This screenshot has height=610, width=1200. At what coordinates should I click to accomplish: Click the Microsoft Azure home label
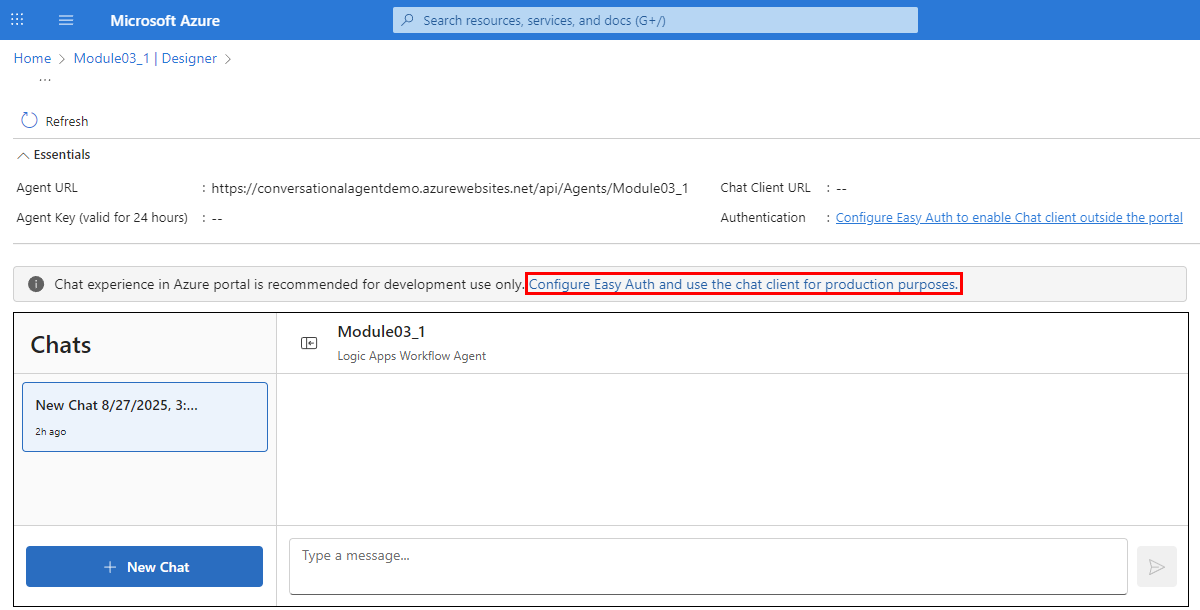point(164,20)
